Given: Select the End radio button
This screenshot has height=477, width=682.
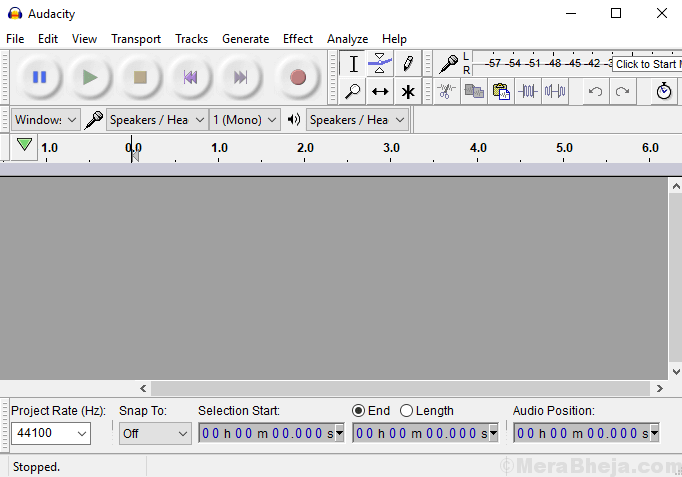Looking at the screenshot, I should pos(358,410).
